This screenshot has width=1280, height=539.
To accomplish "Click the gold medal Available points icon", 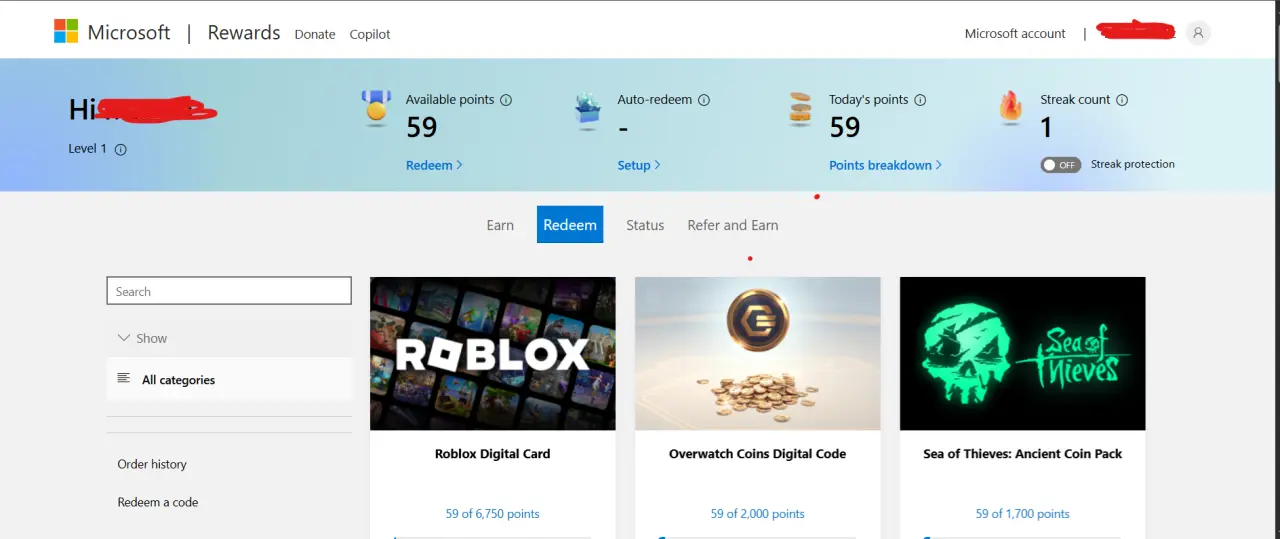I will pos(376,107).
